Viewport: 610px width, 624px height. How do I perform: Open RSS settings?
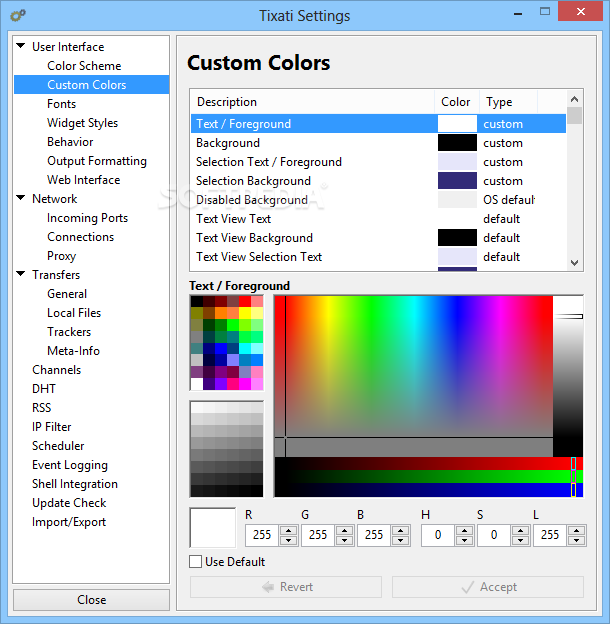coord(41,408)
